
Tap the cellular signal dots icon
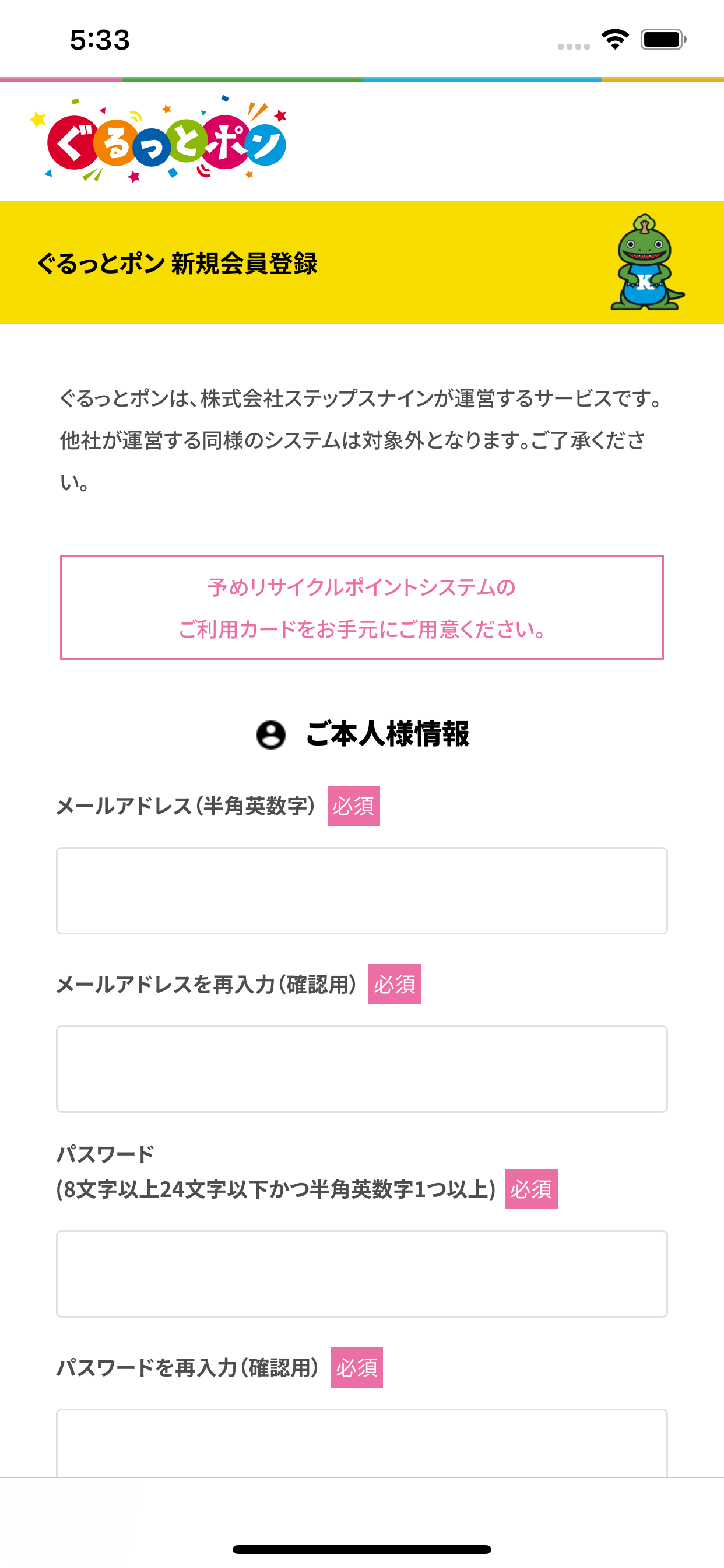[x=574, y=46]
